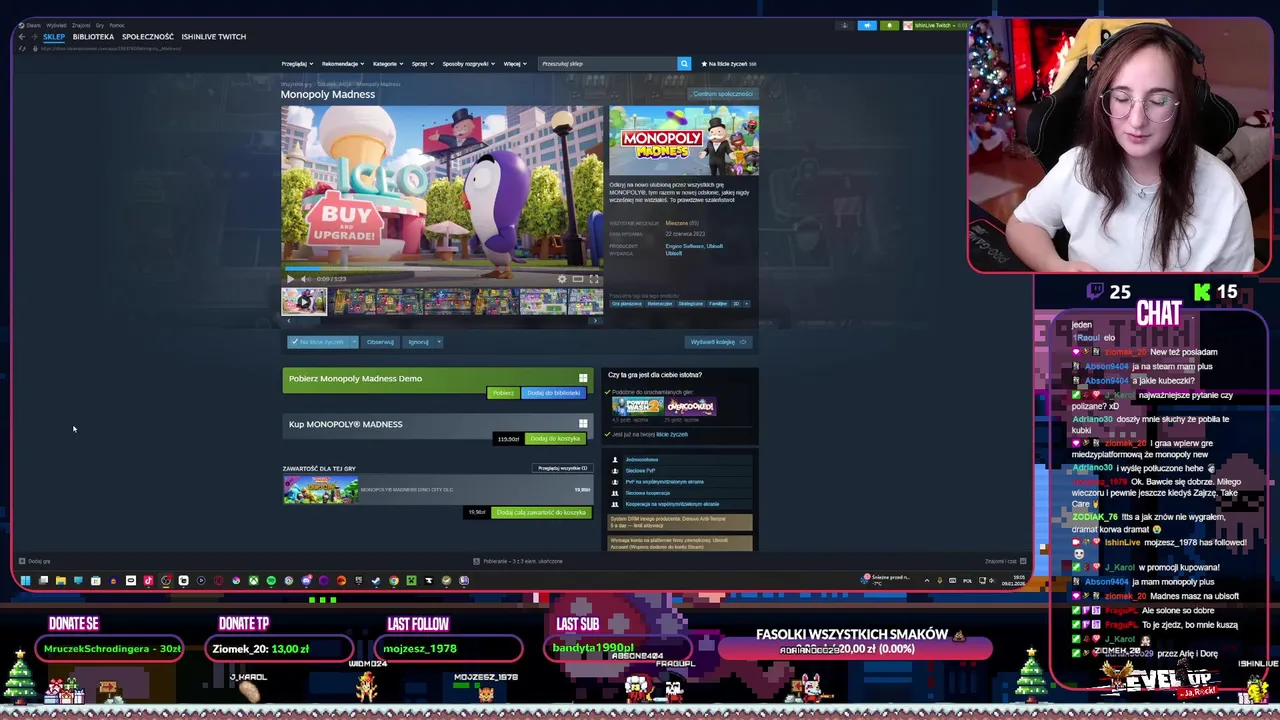The height and width of the screenshot is (720, 1280).
Task: Open Windows Start menu
Action: click(26, 580)
